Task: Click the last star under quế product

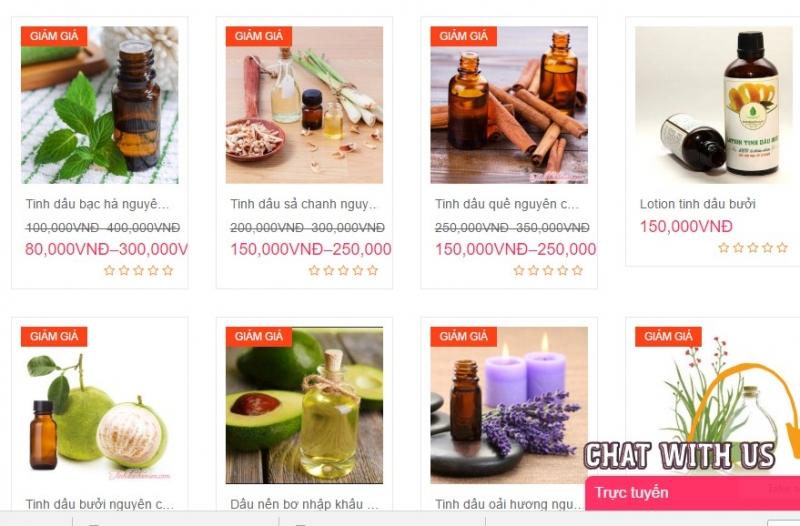Action: (578, 270)
